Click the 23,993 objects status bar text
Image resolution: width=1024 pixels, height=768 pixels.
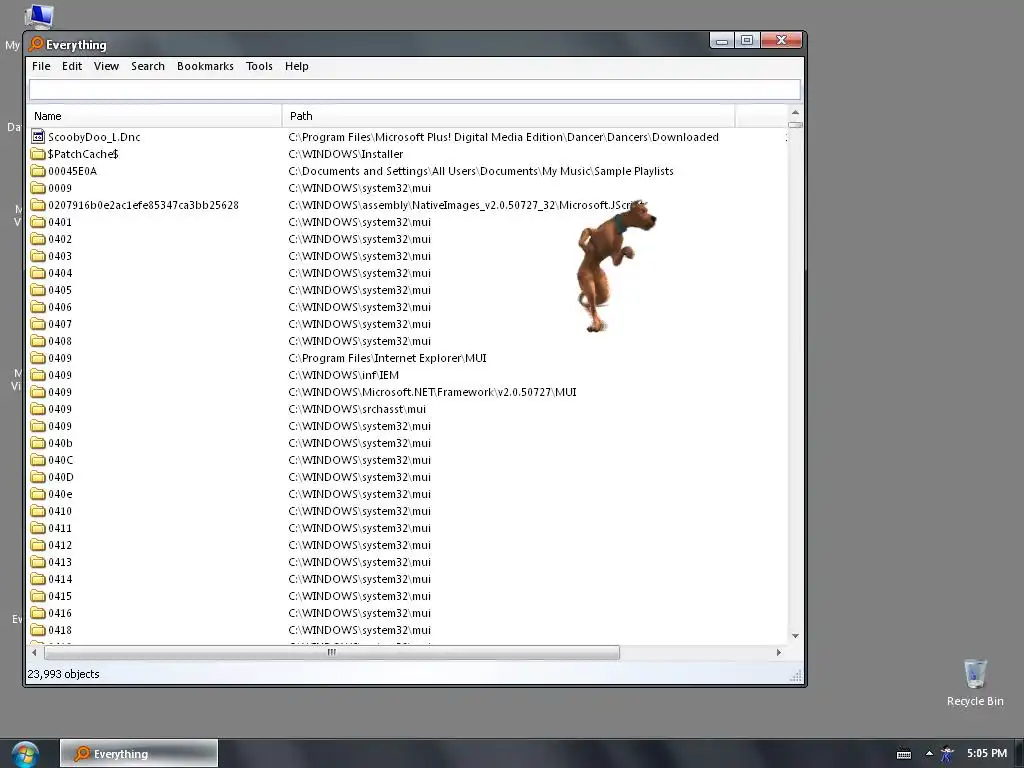point(63,674)
